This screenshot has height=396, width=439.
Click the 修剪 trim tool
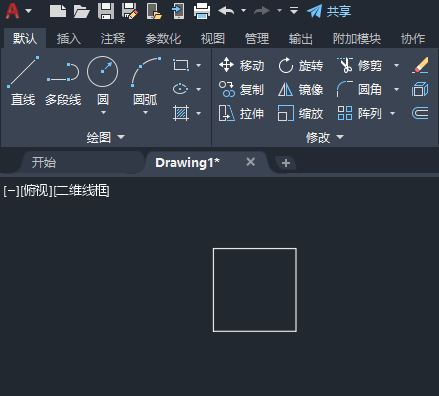tap(360, 65)
